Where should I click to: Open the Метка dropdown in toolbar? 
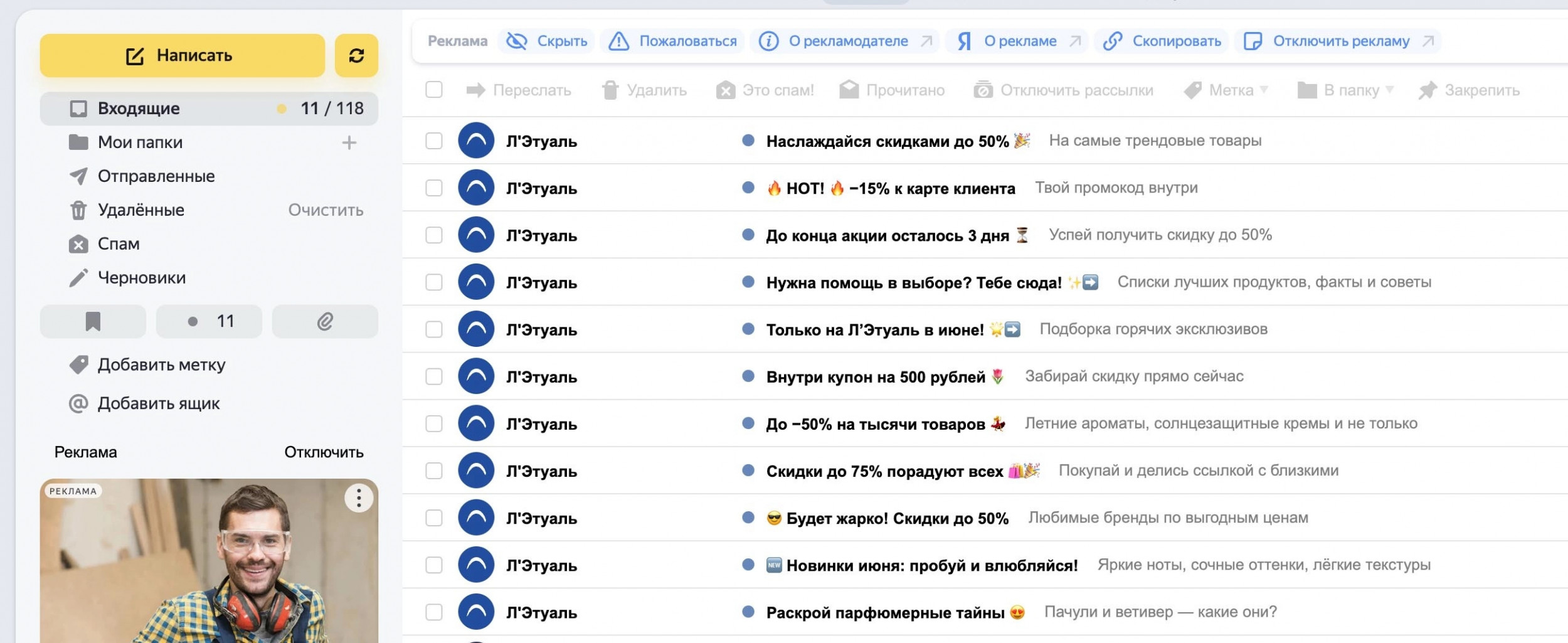click(x=1226, y=90)
